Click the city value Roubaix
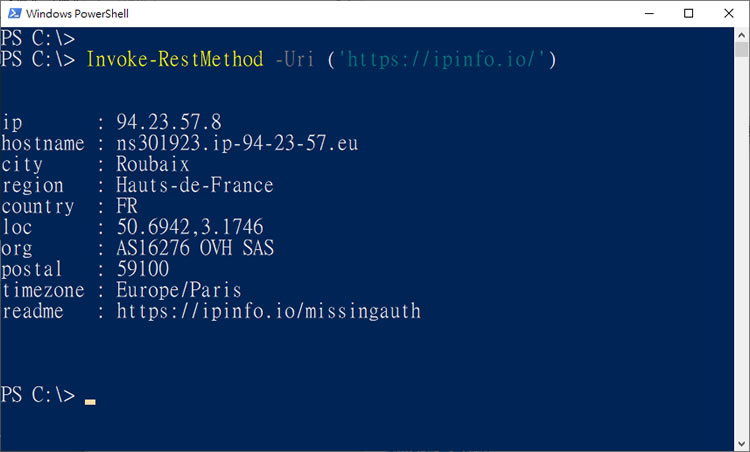The image size is (750, 452). pyautogui.click(x=152, y=165)
